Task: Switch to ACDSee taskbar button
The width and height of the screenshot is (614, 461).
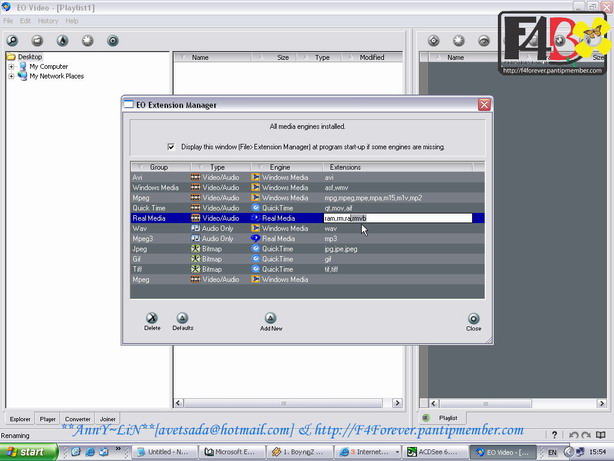Action: [x=433, y=452]
